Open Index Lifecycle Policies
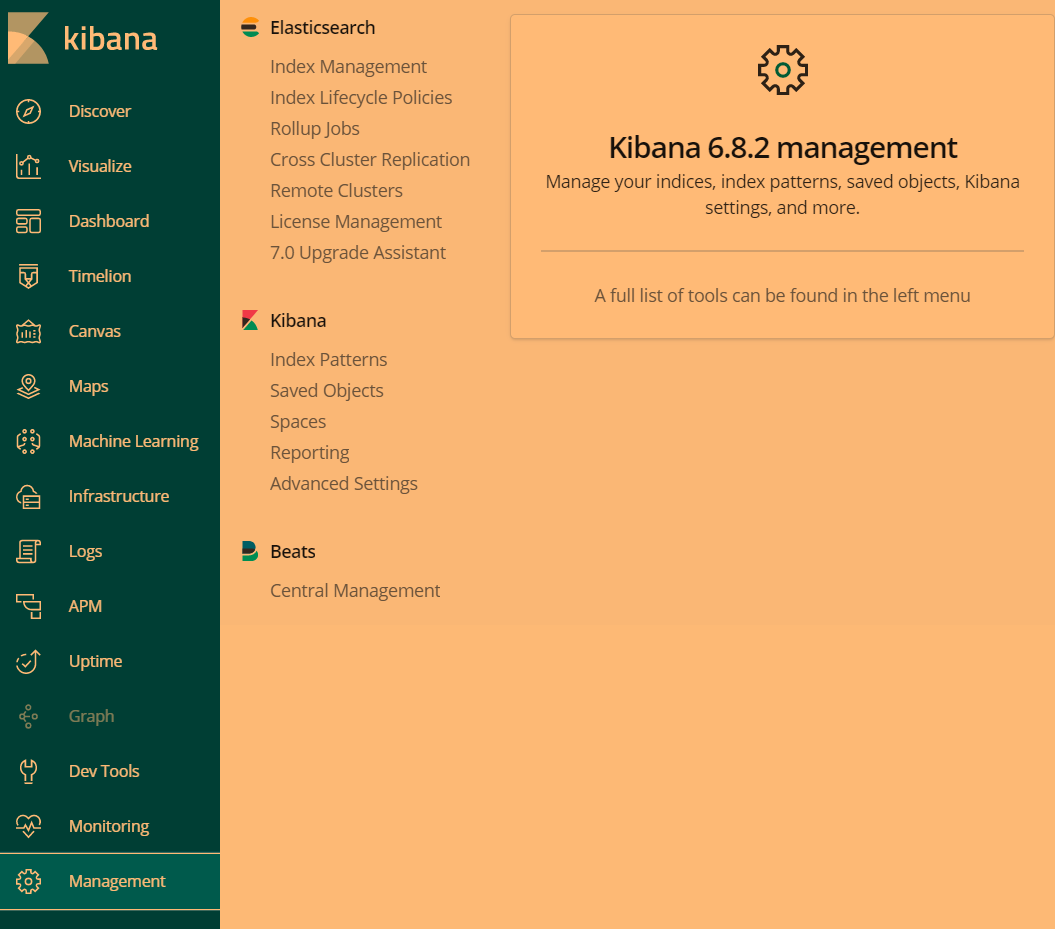Image resolution: width=1055 pixels, height=929 pixels. pos(361,98)
